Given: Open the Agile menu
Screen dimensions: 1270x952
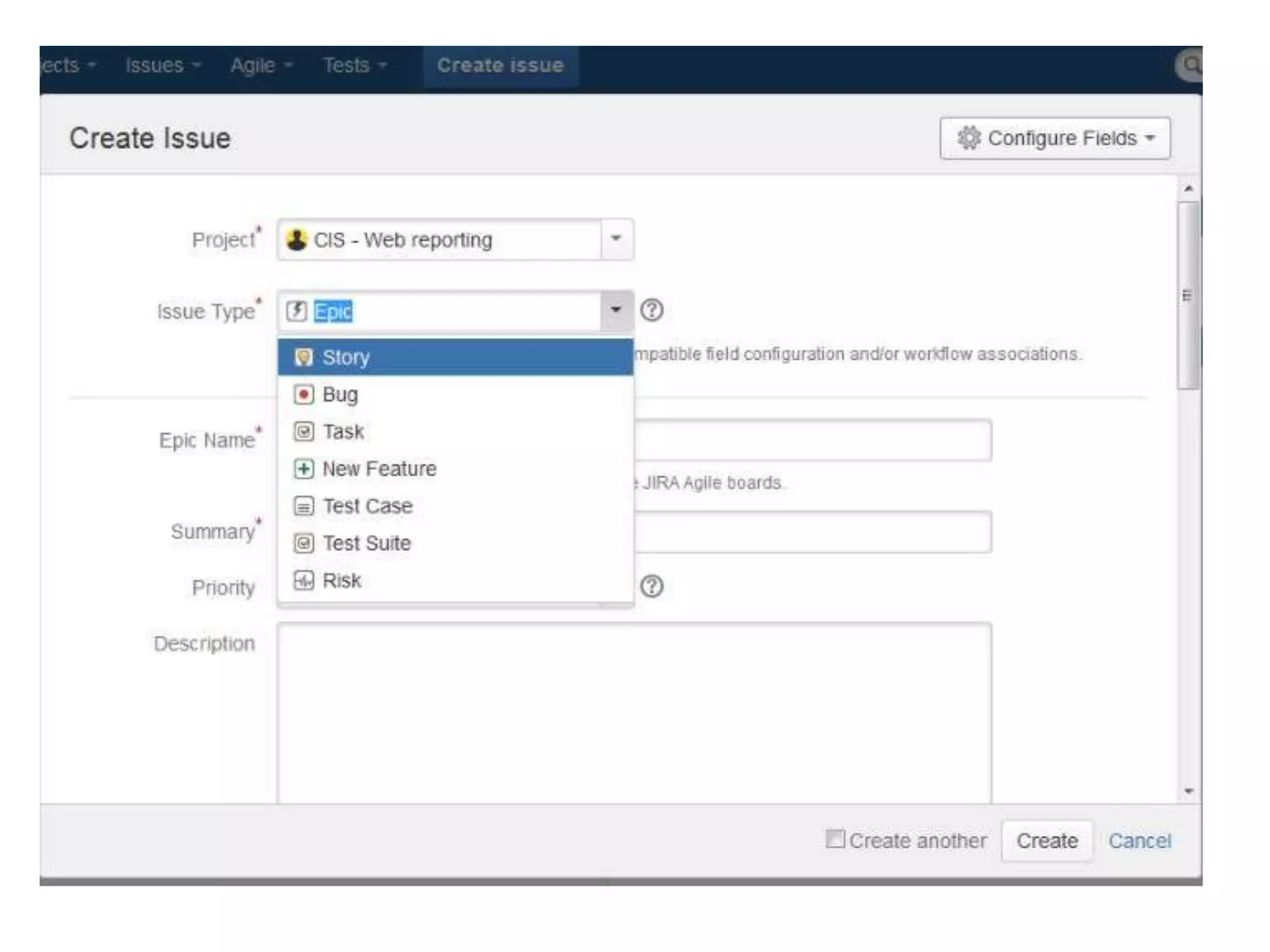Looking at the screenshot, I should pos(260,65).
